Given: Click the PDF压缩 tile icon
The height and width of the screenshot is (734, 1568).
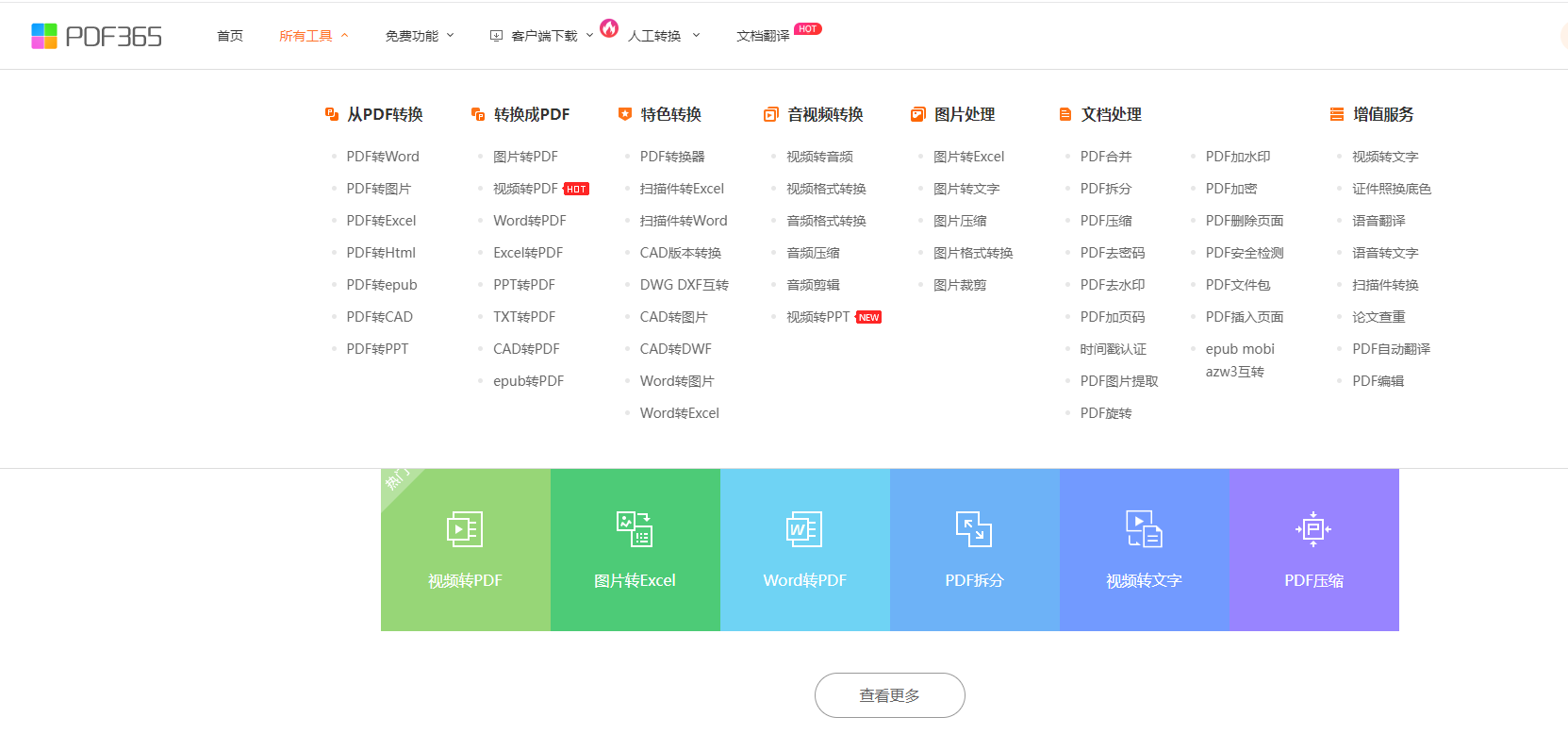Looking at the screenshot, I should point(1313,529).
